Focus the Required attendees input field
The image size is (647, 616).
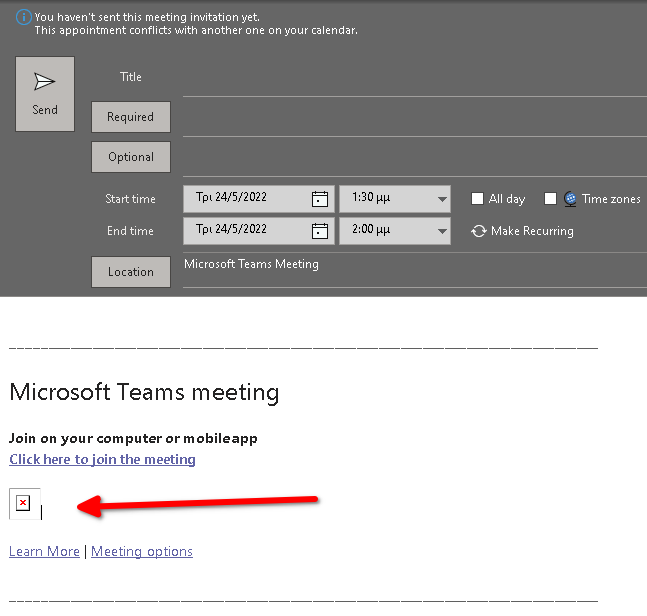(415, 119)
